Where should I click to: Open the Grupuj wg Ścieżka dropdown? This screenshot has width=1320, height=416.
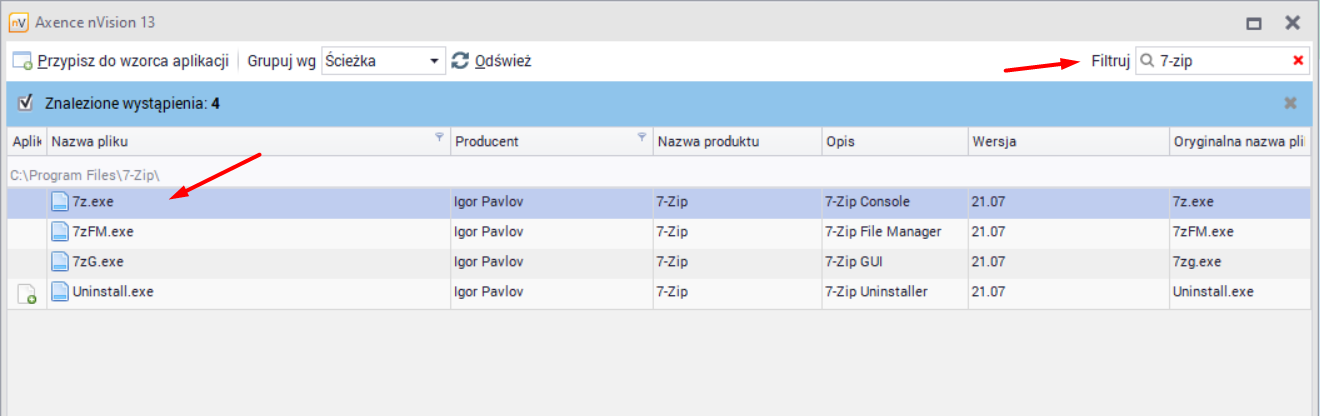click(x=434, y=61)
